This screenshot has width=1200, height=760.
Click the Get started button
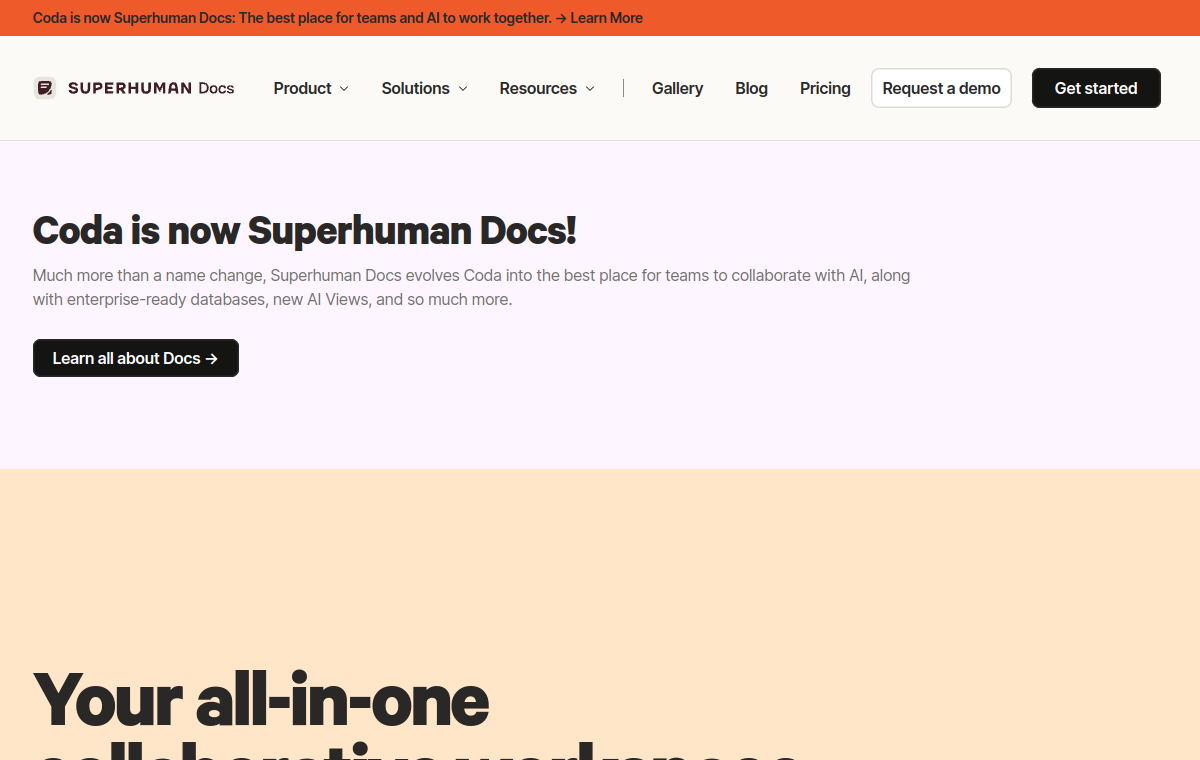(1096, 88)
